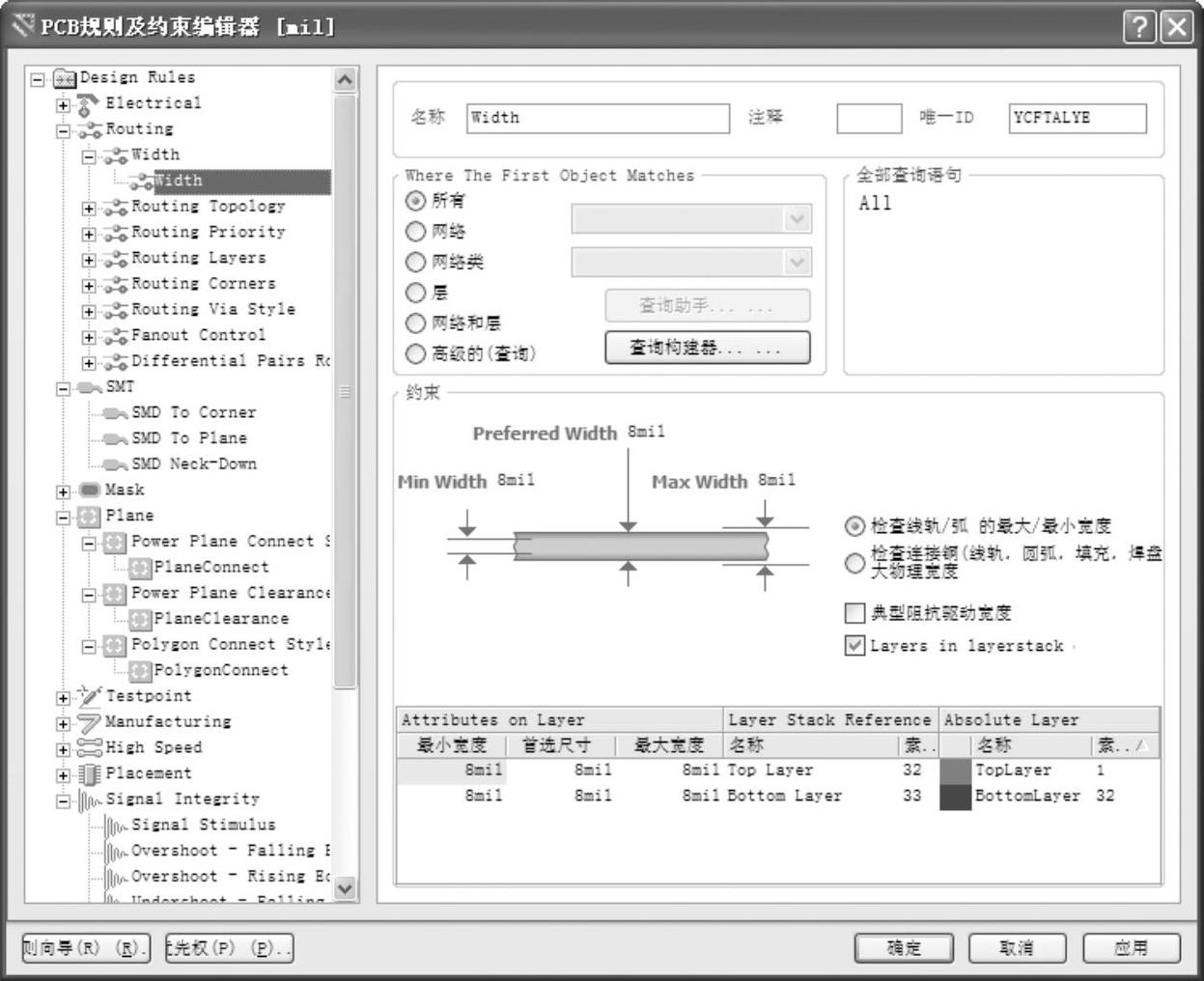Select PlaneConnect rule in tree
Screen dimensions: 1204x981
pos(210,568)
